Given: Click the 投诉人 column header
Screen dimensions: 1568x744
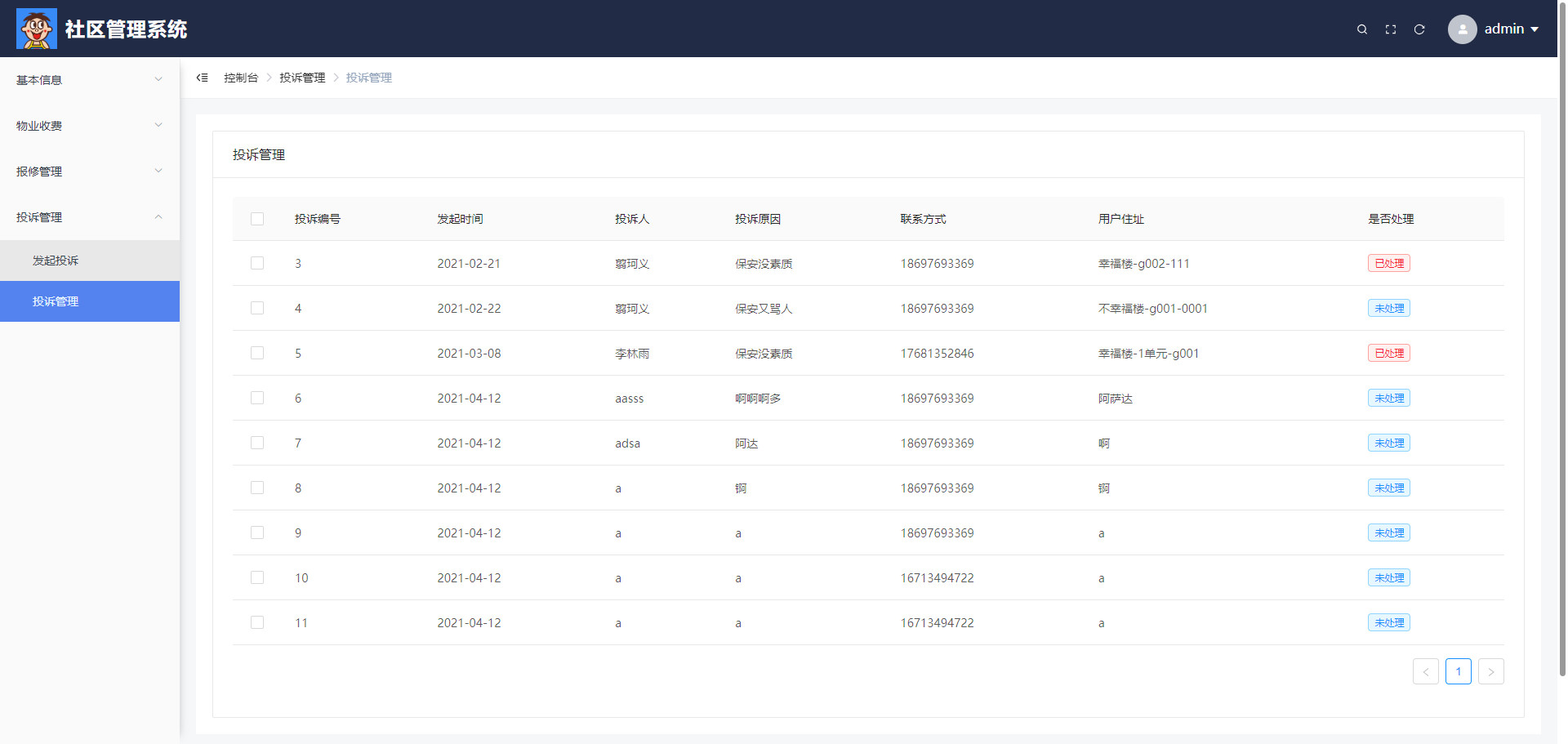Looking at the screenshot, I should [632, 219].
